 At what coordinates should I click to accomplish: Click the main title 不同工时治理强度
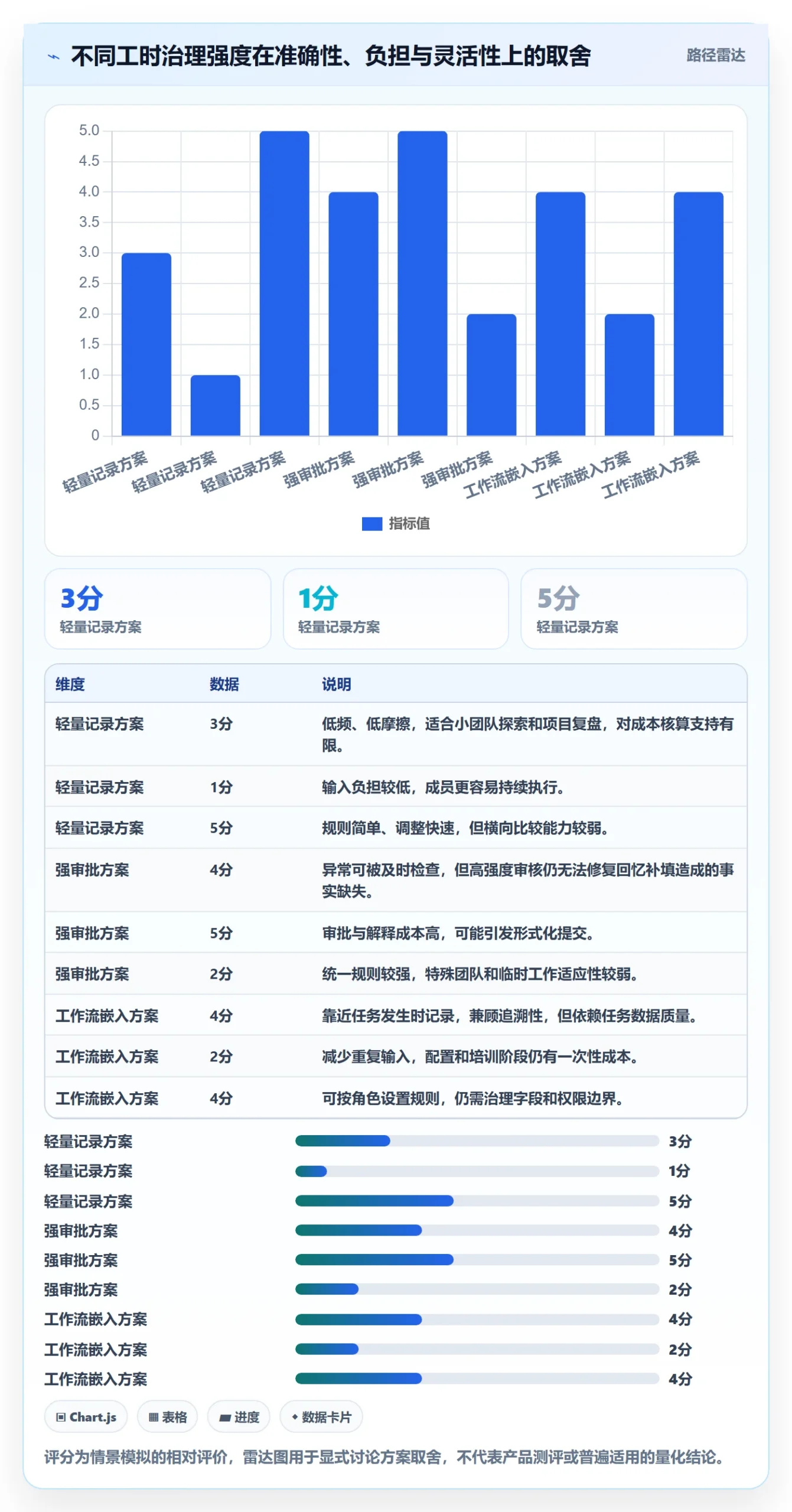pos(331,56)
